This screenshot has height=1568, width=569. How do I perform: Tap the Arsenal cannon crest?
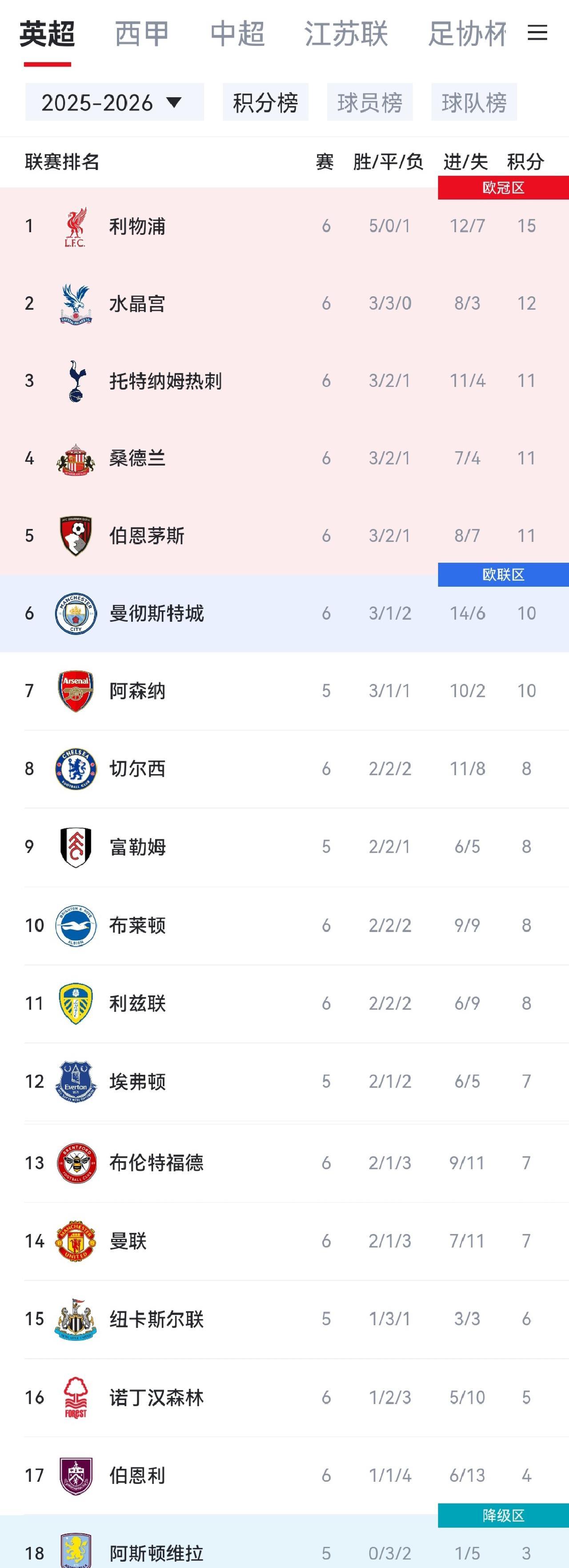coord(76,691)
